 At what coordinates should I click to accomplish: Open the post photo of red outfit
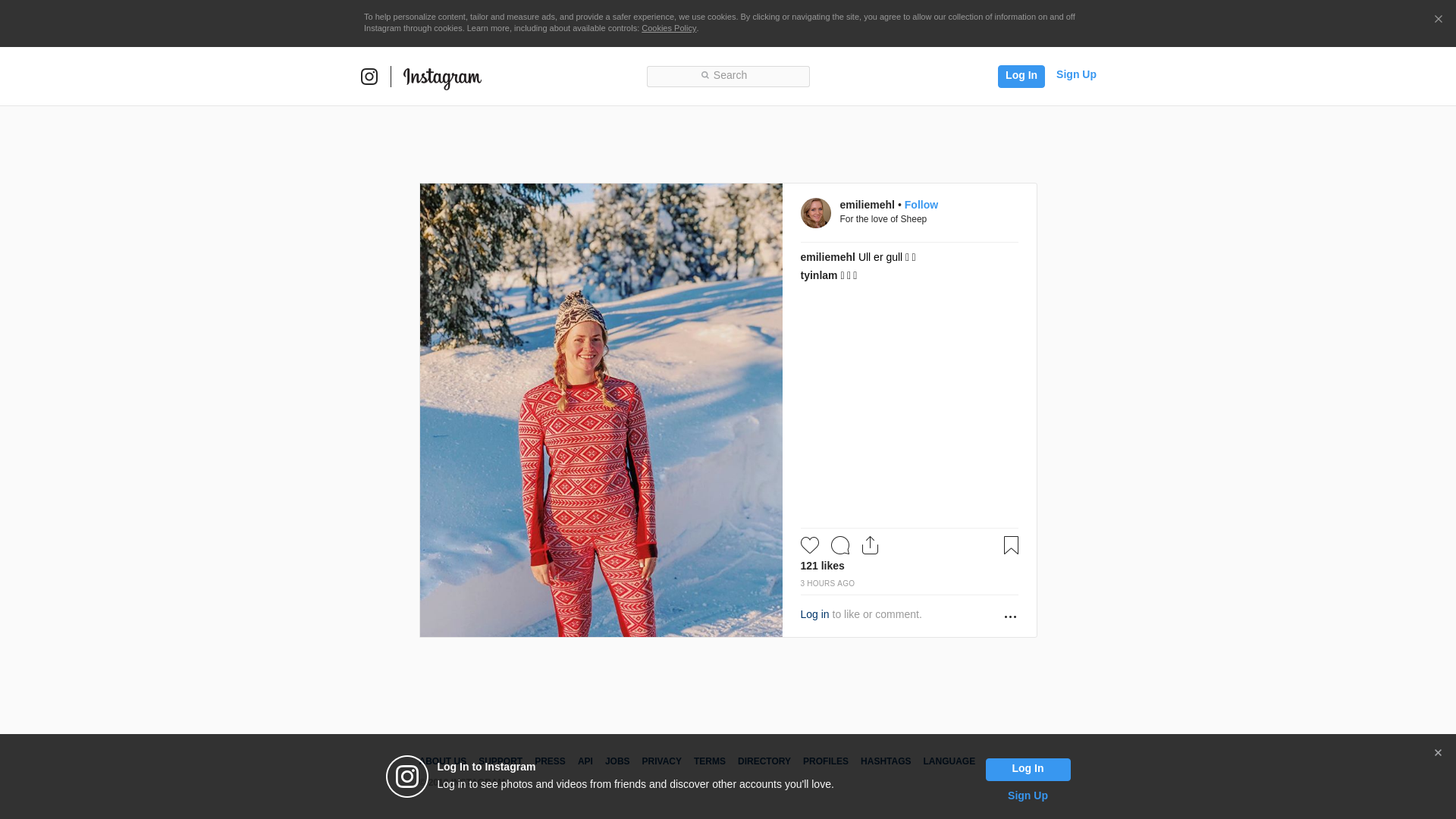tap(601, 410)
